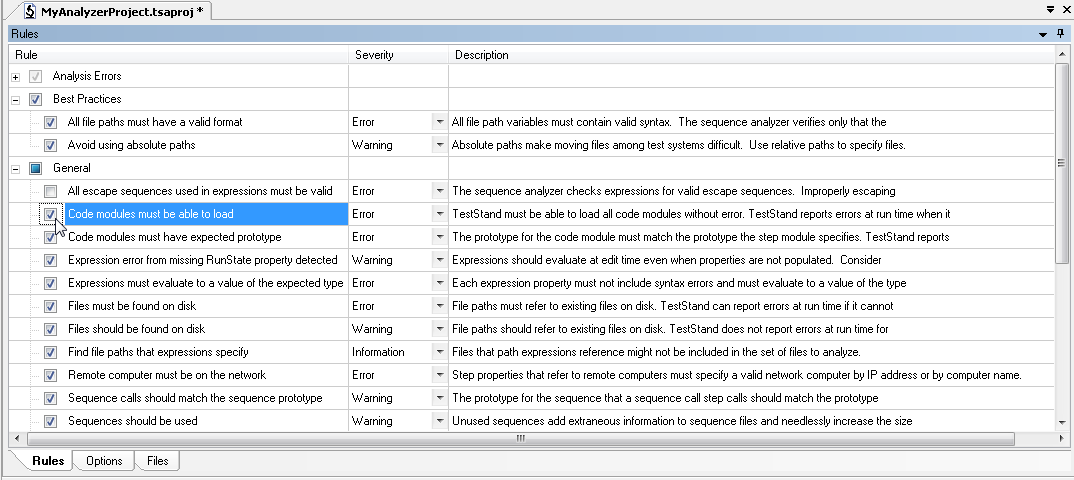This screenshot has width=1074, height=480.
Task: Open severity dropdown for 'Code modules must be able to load'
Action: 438,214
